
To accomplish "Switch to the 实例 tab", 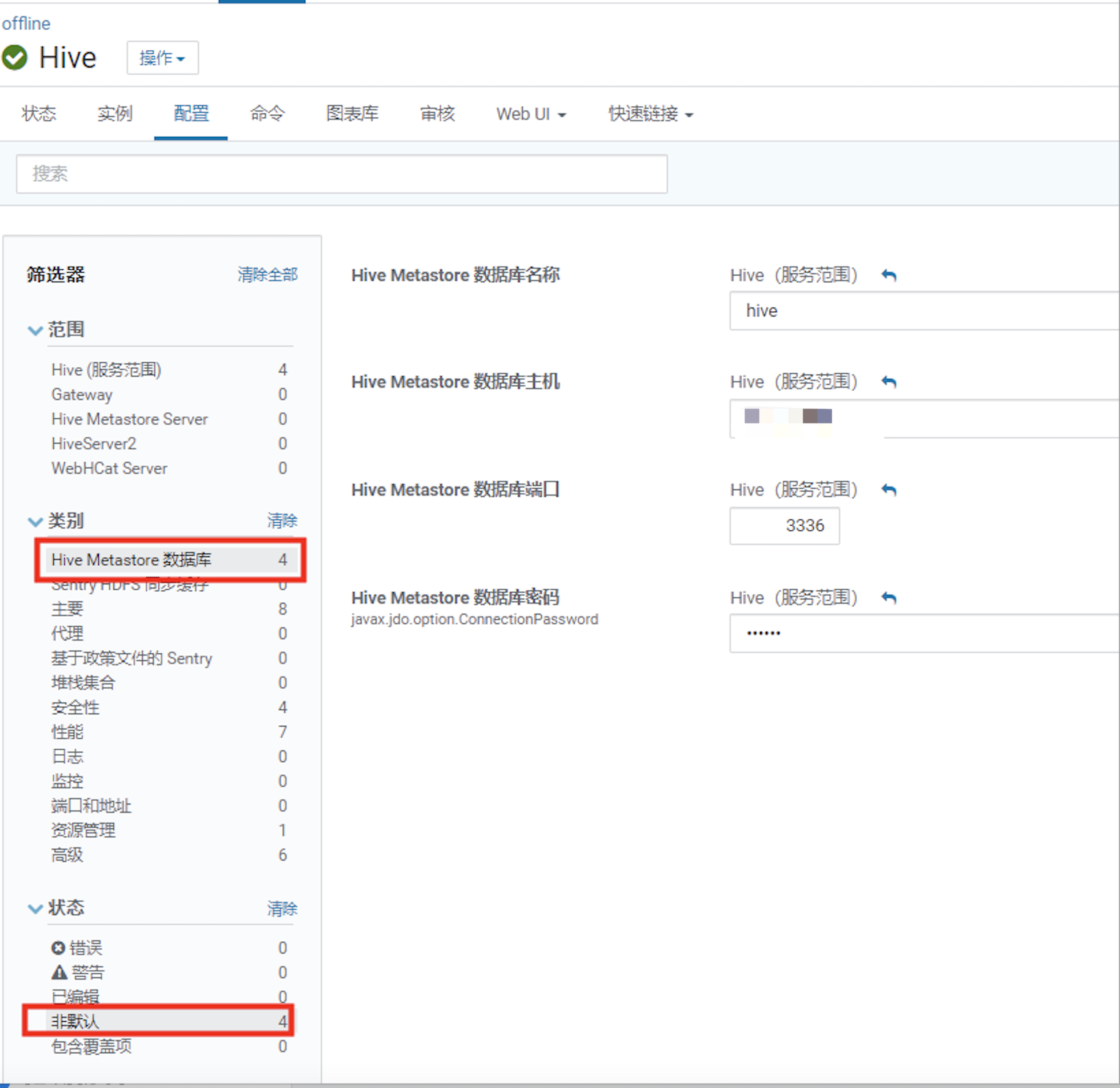I will (115, 113).
